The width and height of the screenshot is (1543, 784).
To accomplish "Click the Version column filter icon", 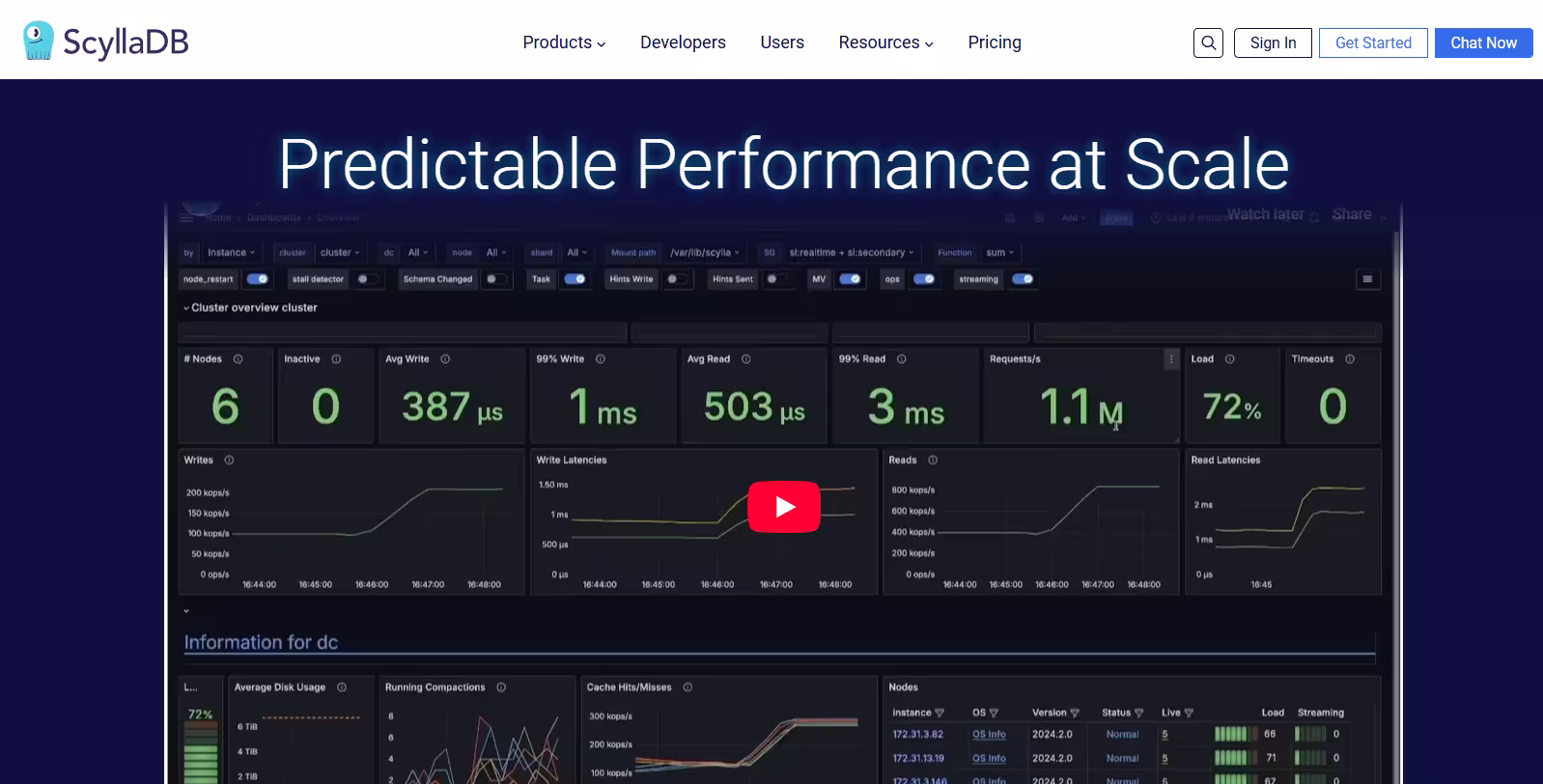I will point(1075,713).
